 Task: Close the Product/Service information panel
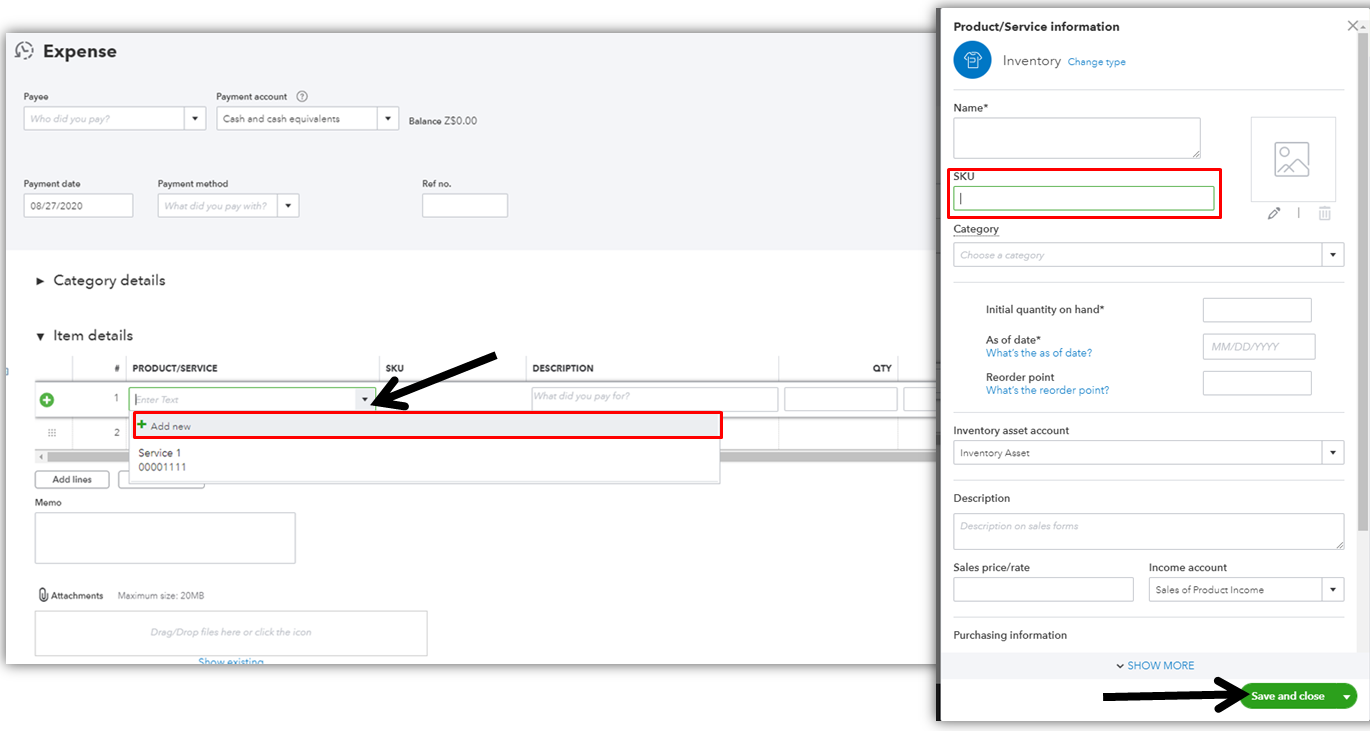pos(1353,26)
